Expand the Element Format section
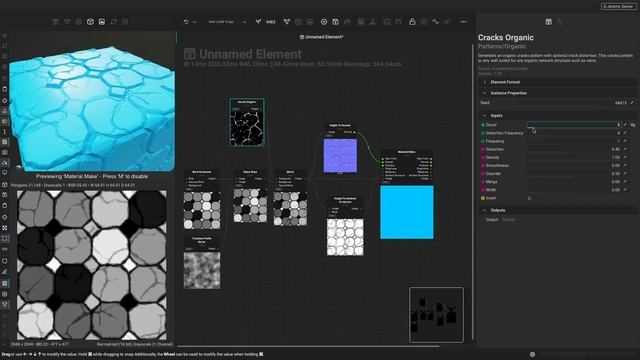 coord(556,82)
